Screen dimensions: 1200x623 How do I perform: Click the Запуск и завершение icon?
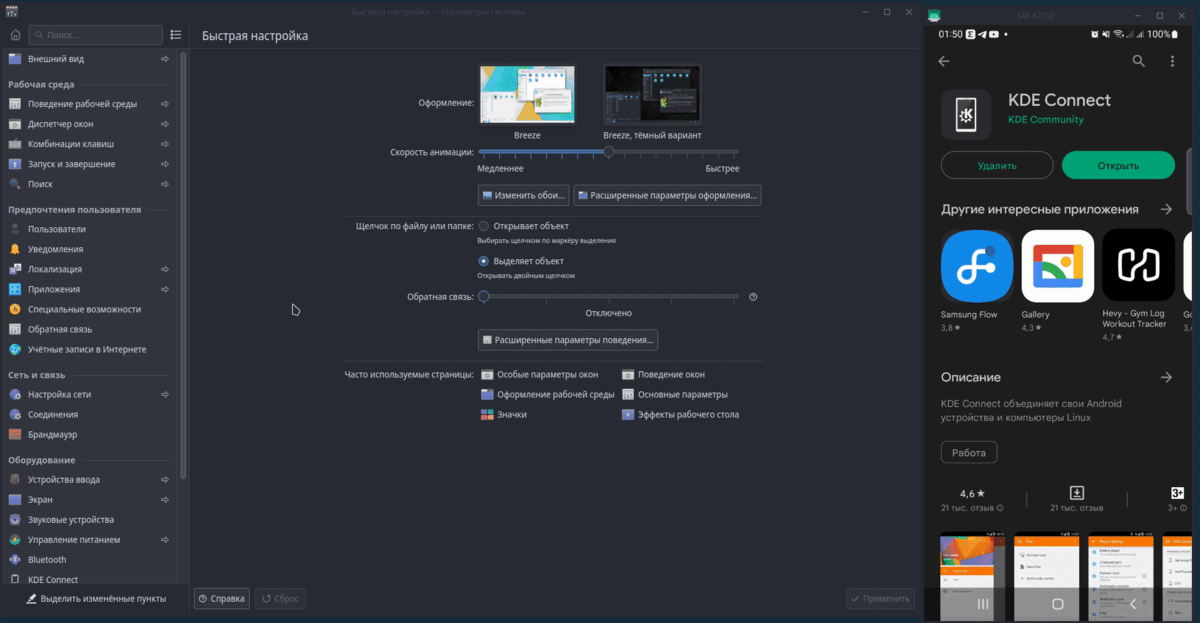pyautogui.click(x=15, y=164)
